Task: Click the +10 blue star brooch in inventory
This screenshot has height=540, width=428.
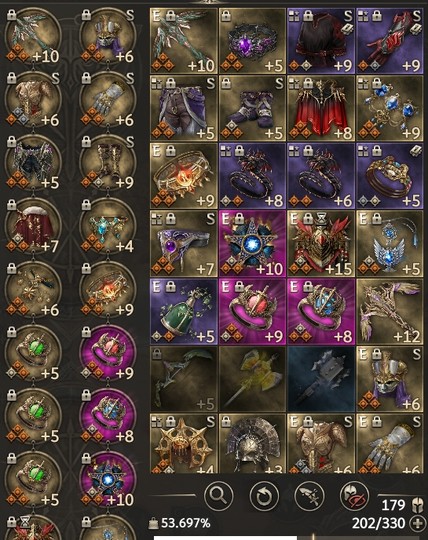Action: (x=252, y=244)
